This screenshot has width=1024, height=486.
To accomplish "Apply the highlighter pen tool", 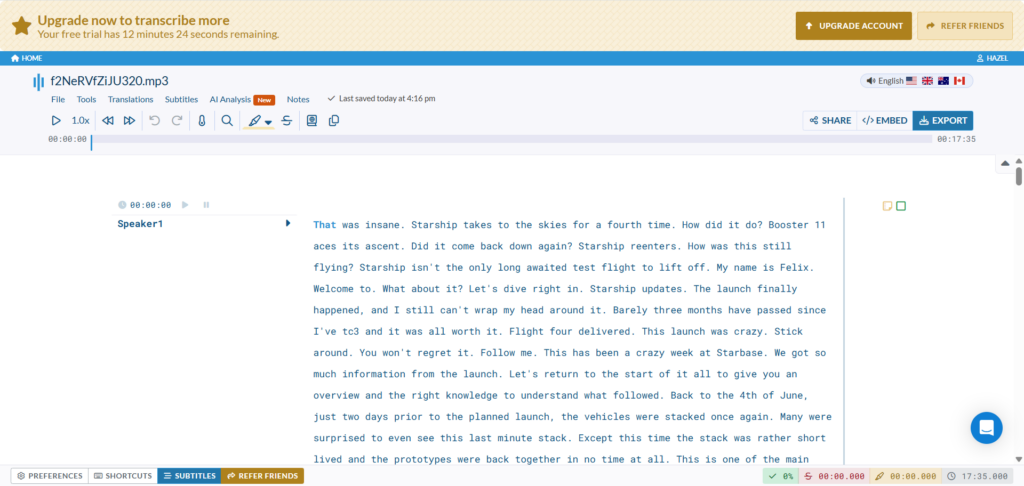I will click(x=254, y=121).
